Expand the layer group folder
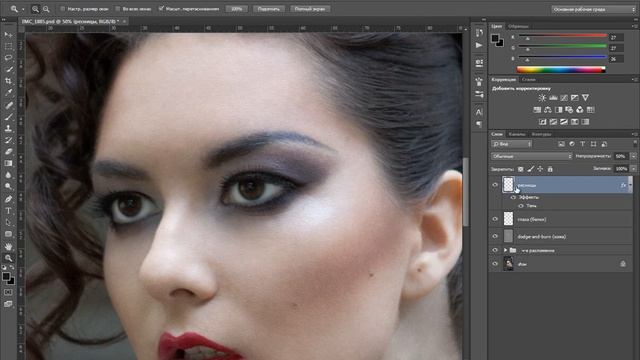 click(x=505, y=250)
